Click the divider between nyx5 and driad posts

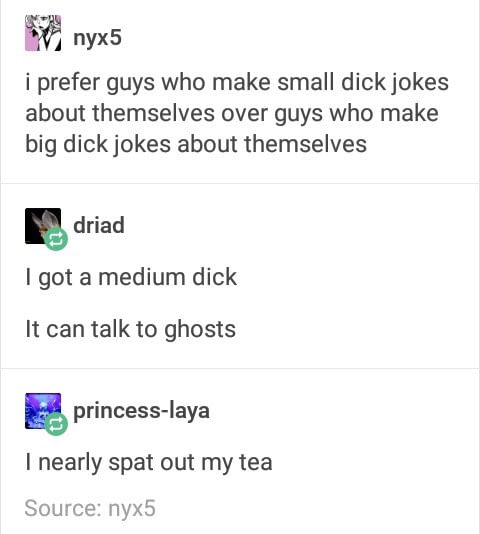click(x=240, y=183)
